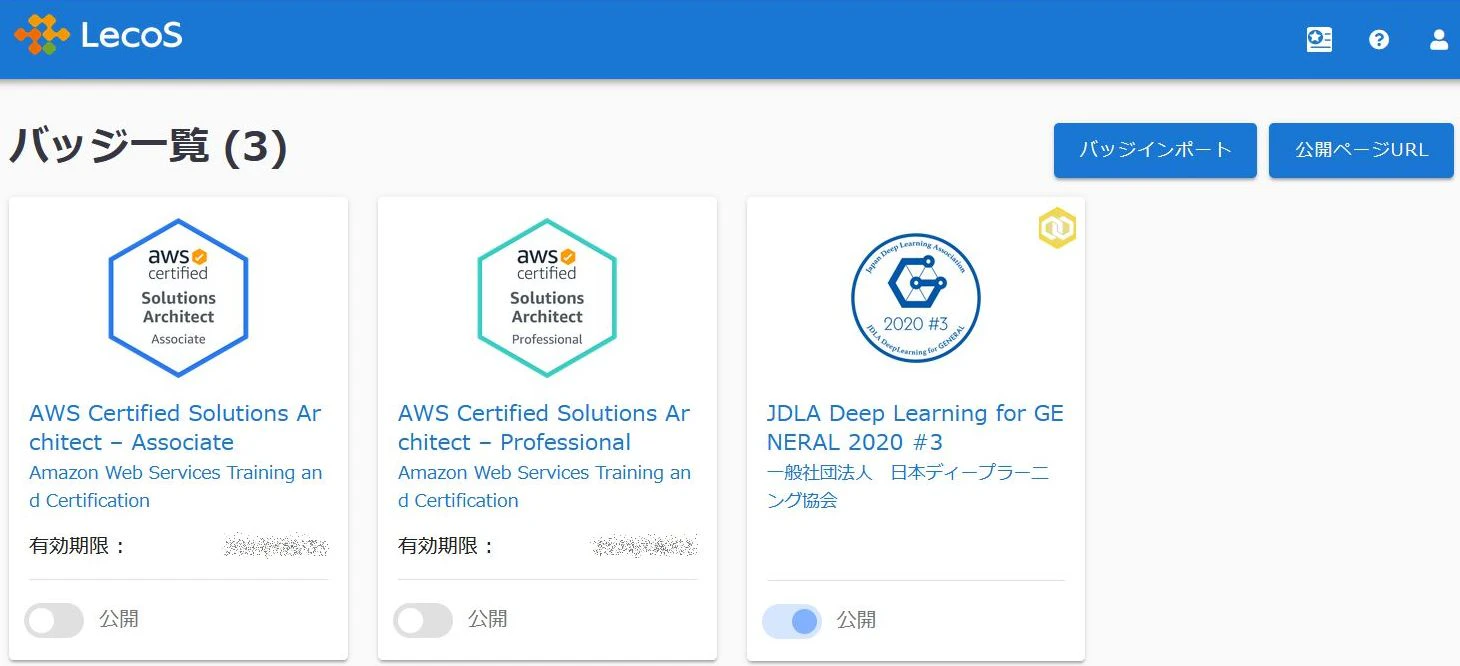This screenshot has width=1460, height=666.
Task: Click the gold blockchain icon on JDLA card
Action: (x=1057, y=229)
